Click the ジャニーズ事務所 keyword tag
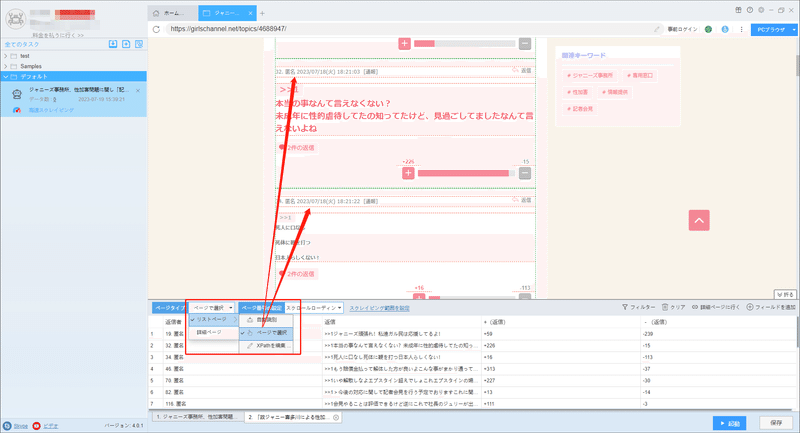 point(590,75)
